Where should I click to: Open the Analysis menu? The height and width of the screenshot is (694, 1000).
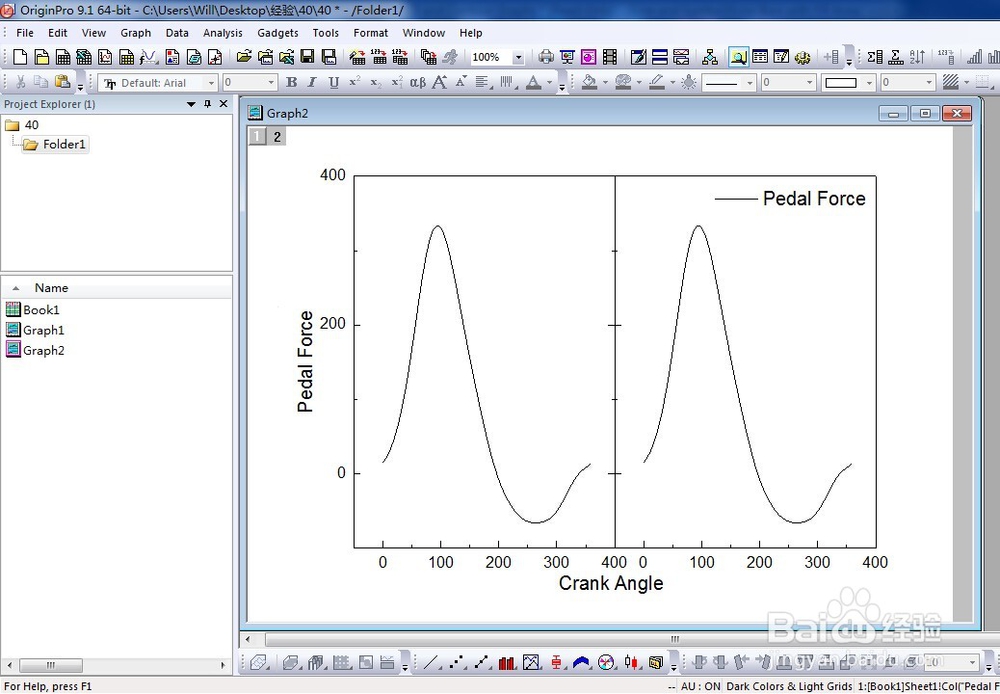(223, 33)
